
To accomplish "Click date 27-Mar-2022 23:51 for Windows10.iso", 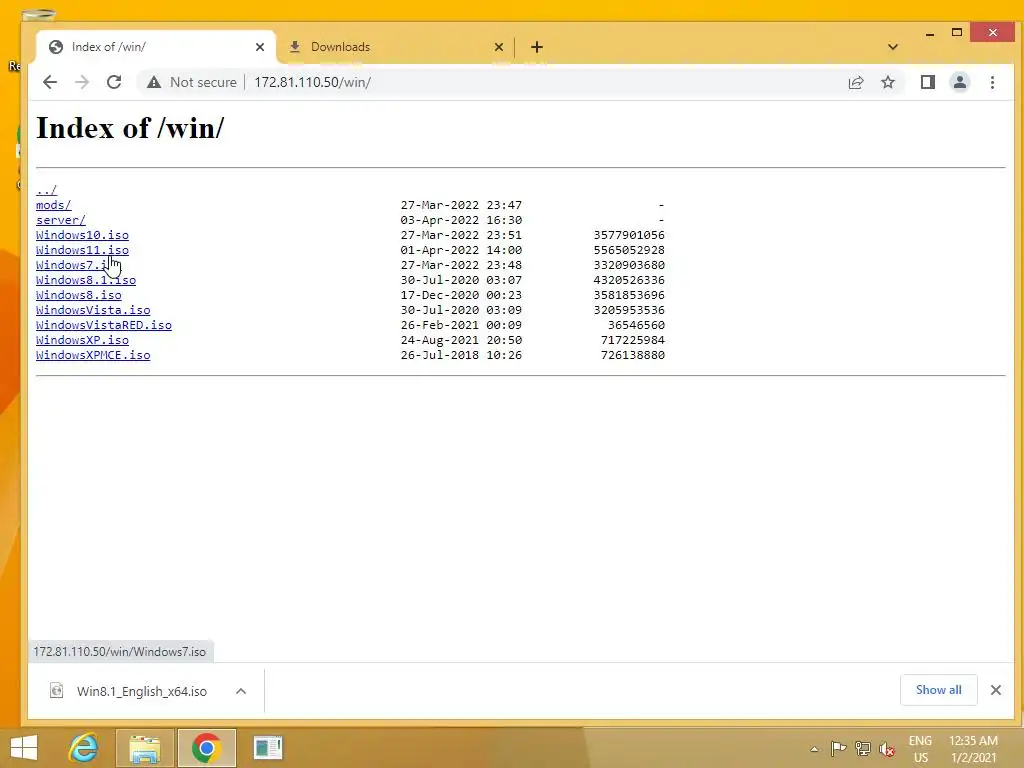I will [x=461, y=235].
